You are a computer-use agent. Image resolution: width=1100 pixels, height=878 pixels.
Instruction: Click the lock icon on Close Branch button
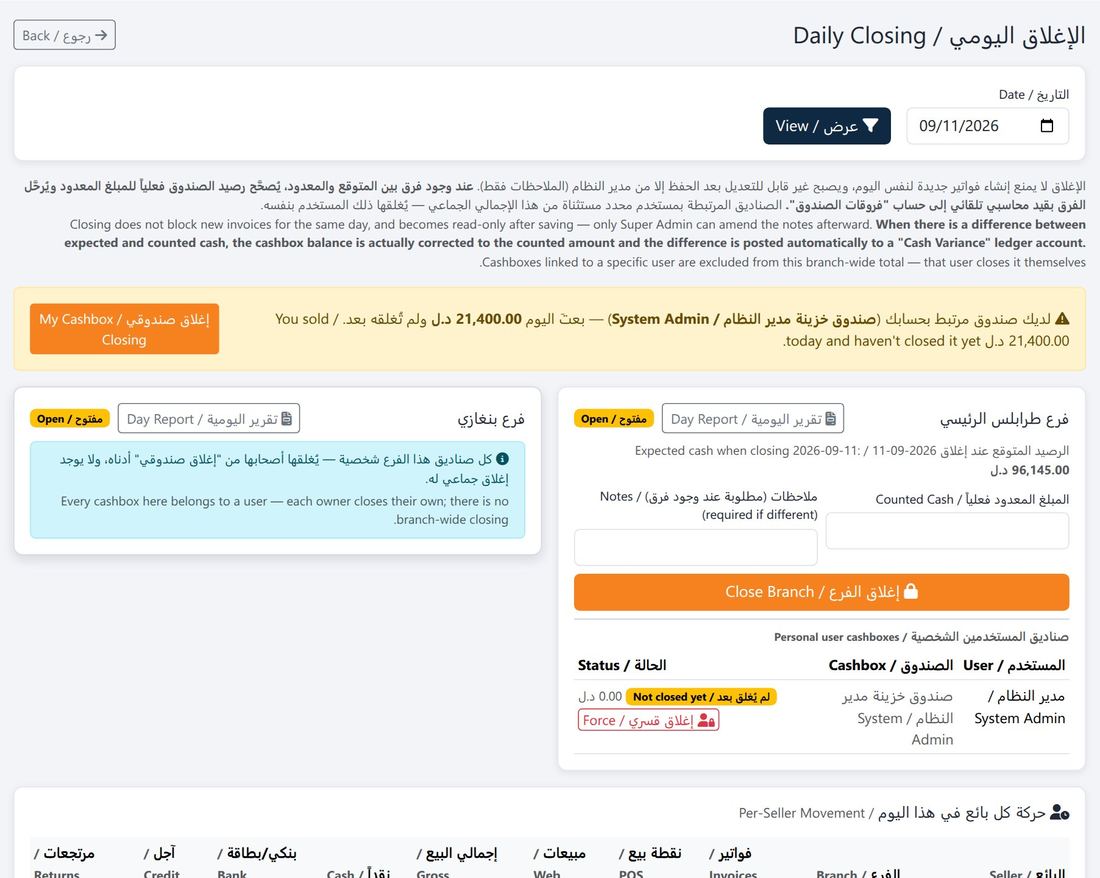(911, 591)
